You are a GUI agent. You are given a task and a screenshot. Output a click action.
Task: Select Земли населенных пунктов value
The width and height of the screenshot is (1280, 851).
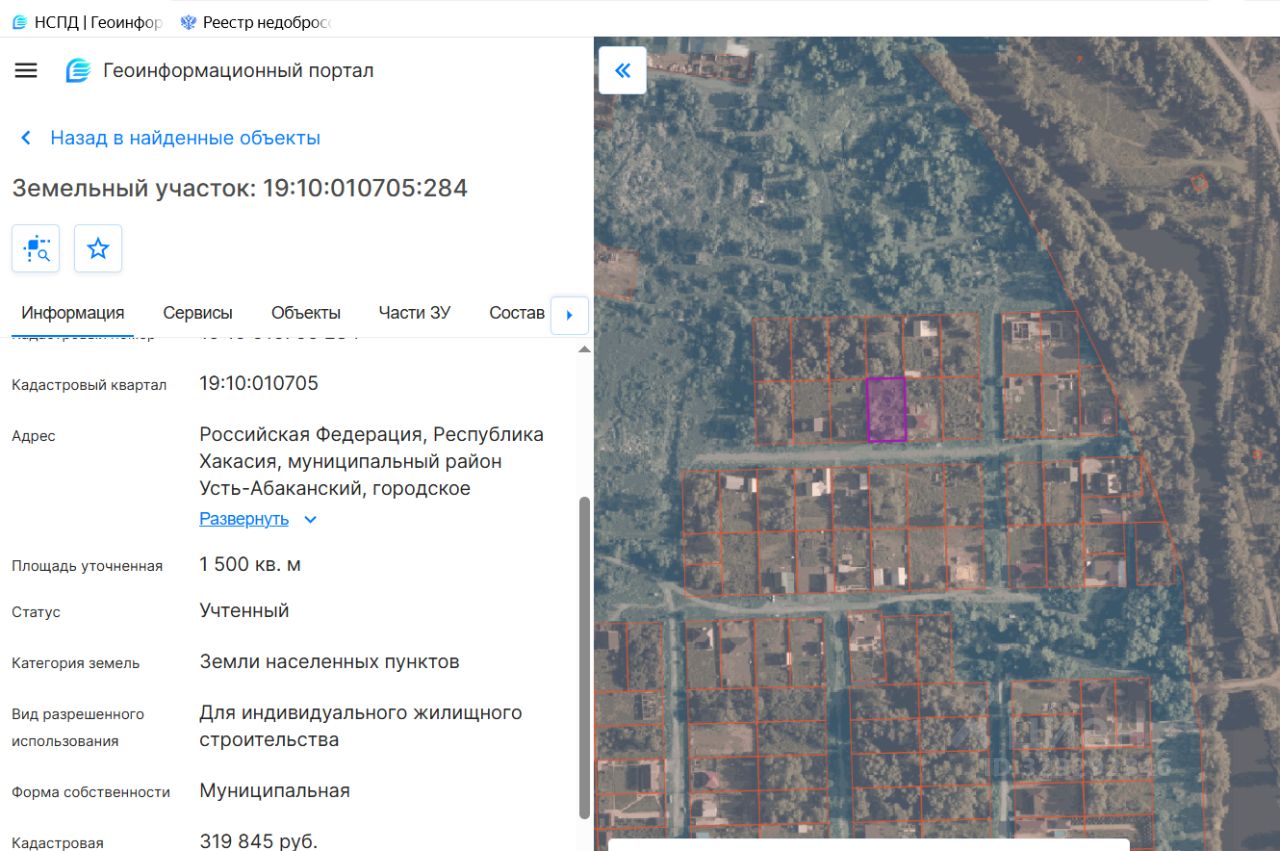click(x=330, y=662)
